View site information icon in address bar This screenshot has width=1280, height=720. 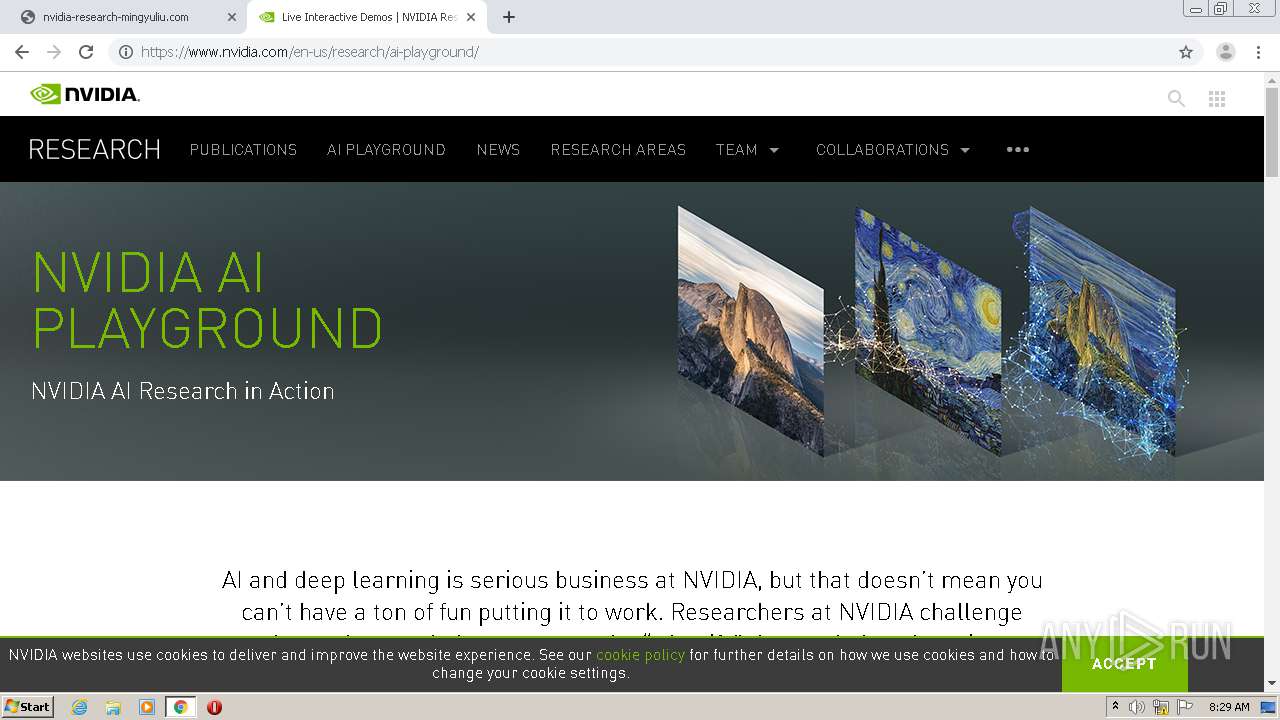126,52
